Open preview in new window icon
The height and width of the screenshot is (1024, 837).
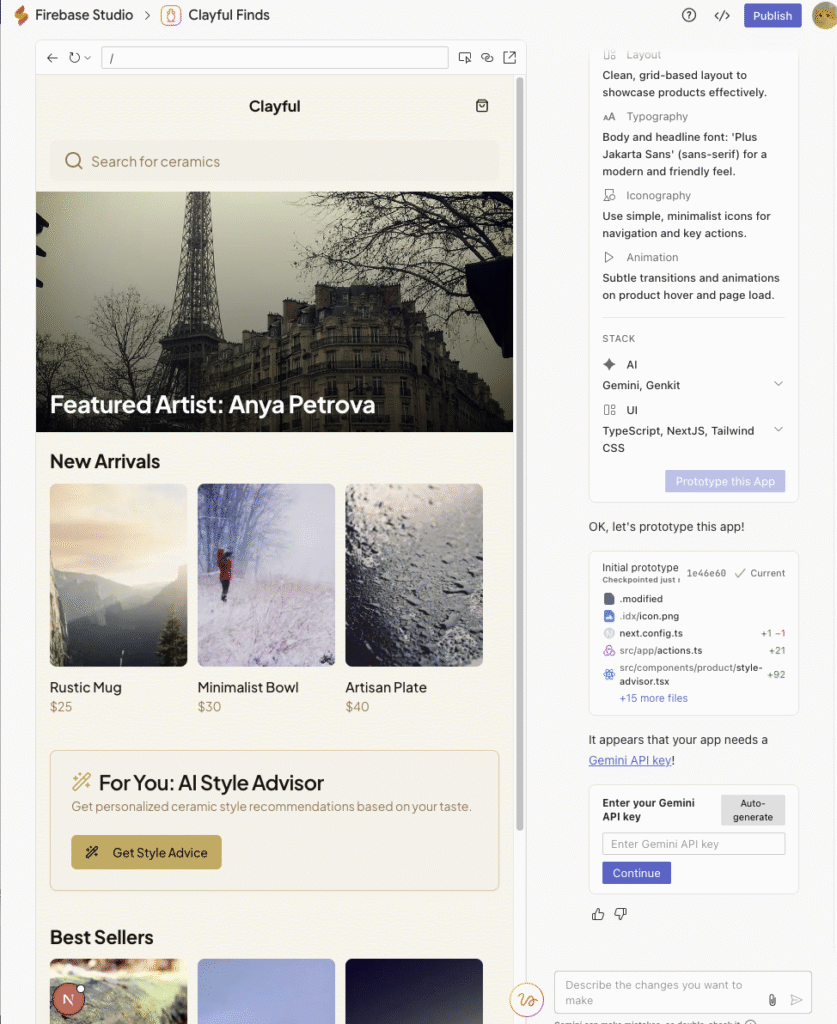(x=510, y=57)
